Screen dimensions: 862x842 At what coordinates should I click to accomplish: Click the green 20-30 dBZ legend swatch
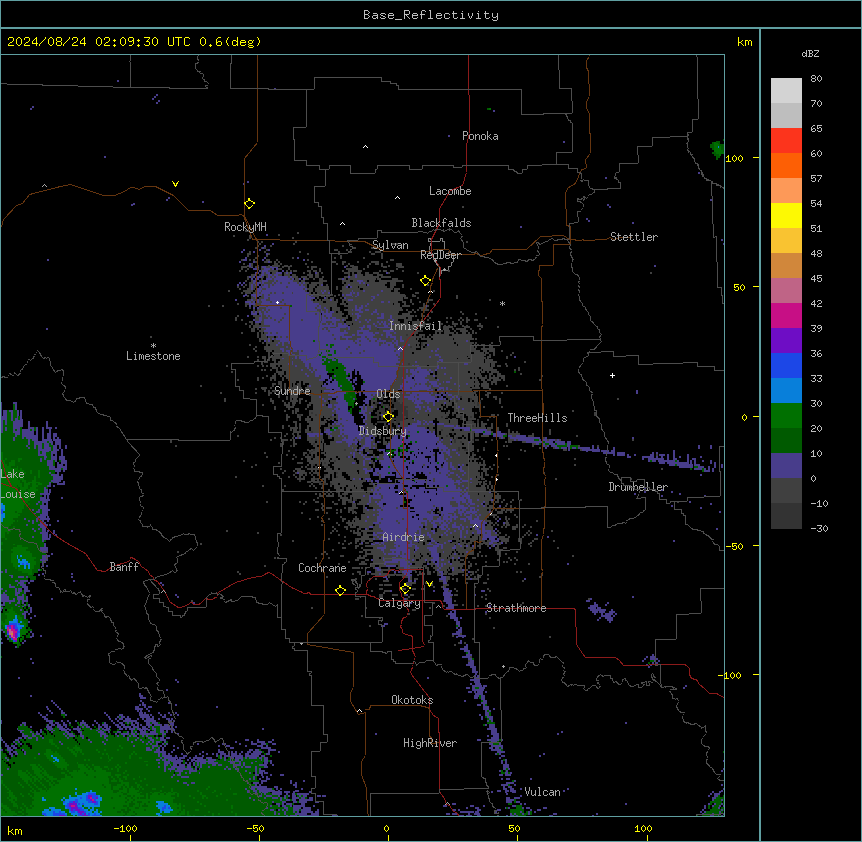(786, 416)
